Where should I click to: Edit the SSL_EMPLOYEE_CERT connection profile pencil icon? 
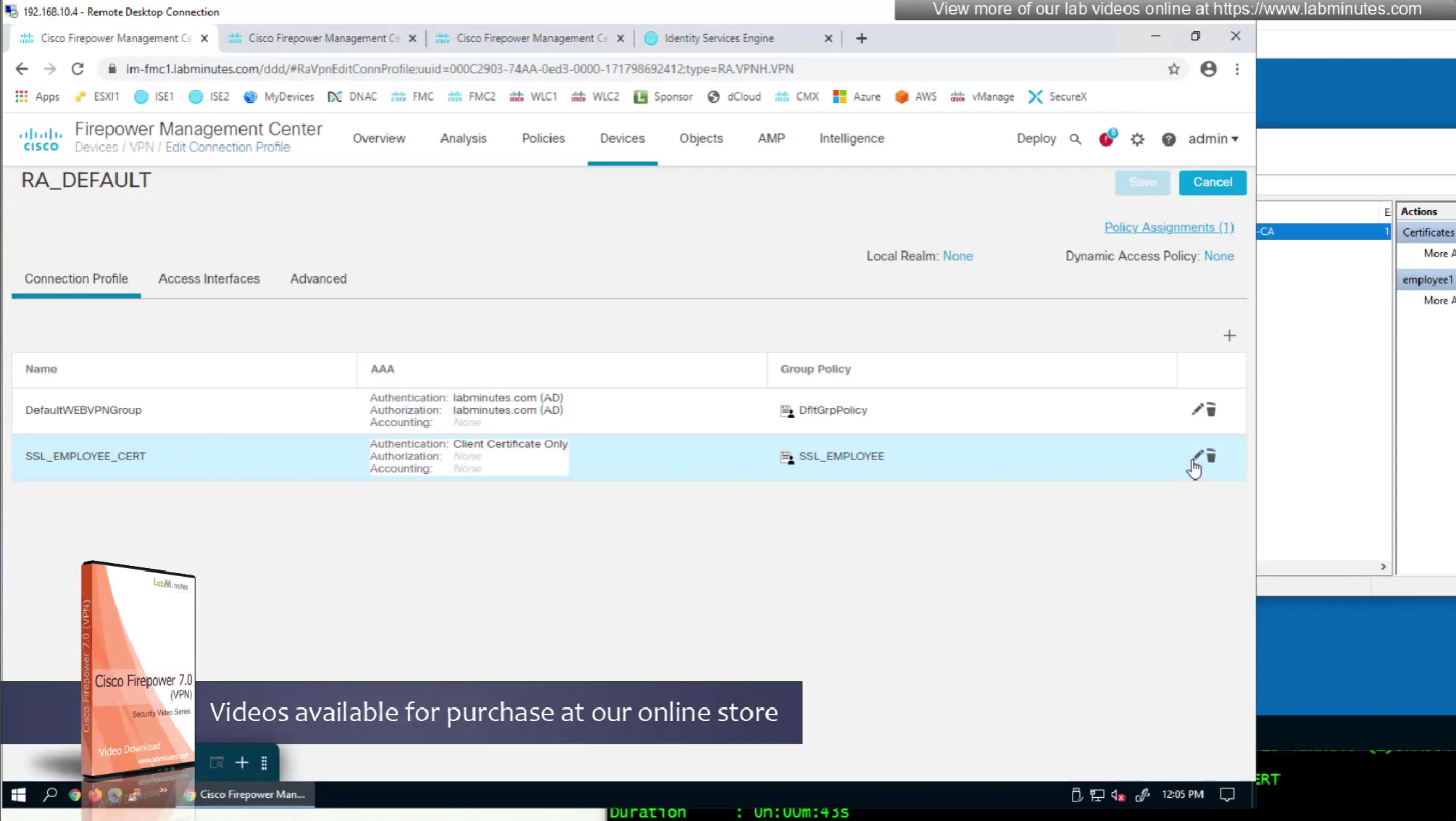[1197, 456]
